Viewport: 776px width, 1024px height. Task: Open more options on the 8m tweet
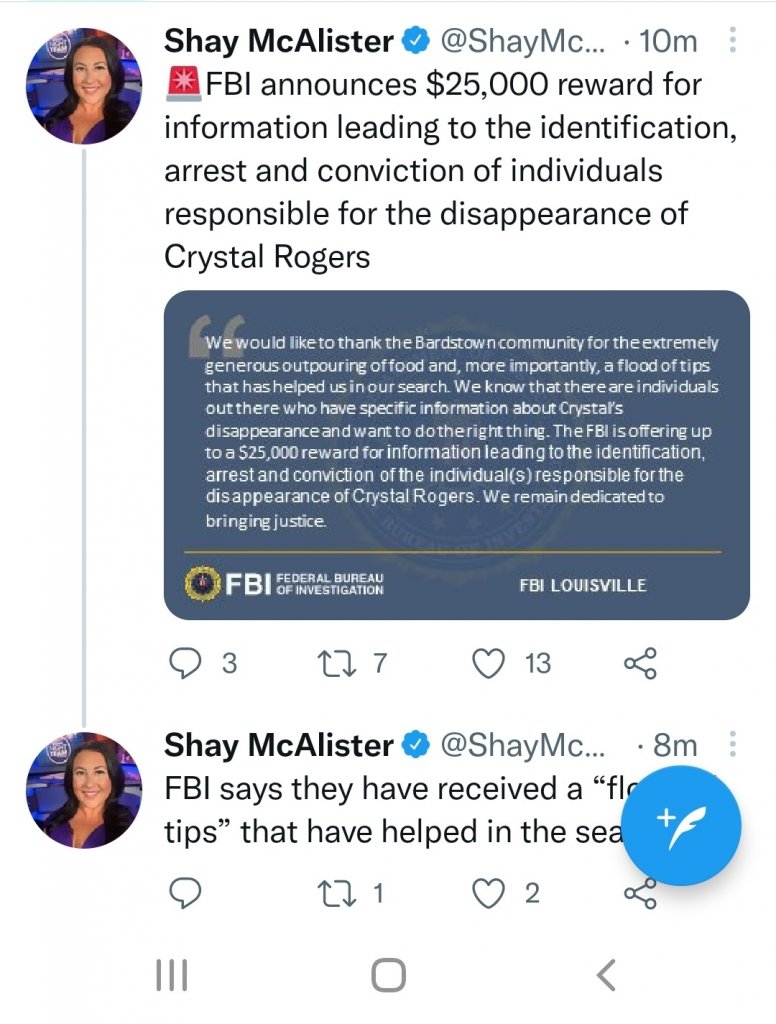(x=734, y=745)
